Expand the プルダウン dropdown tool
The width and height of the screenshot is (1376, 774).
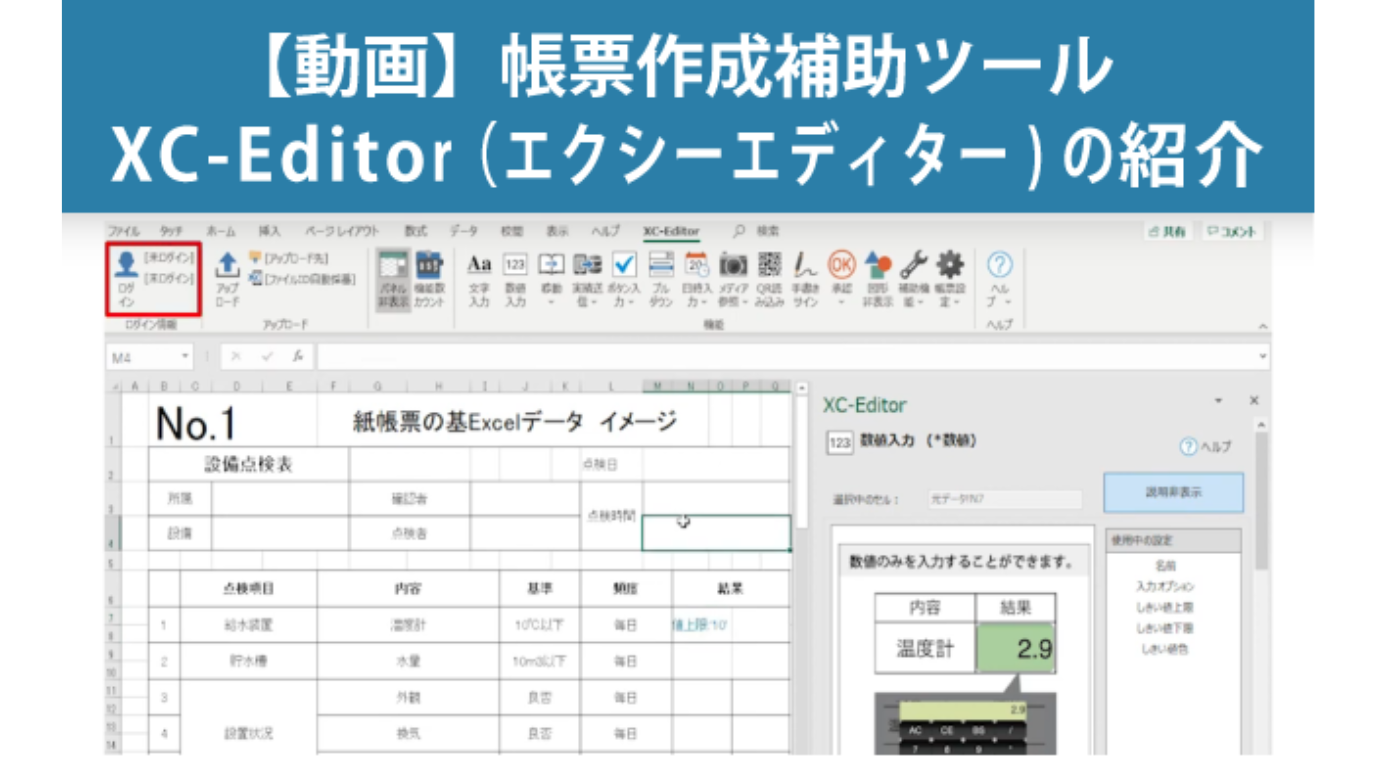(661, 264)
